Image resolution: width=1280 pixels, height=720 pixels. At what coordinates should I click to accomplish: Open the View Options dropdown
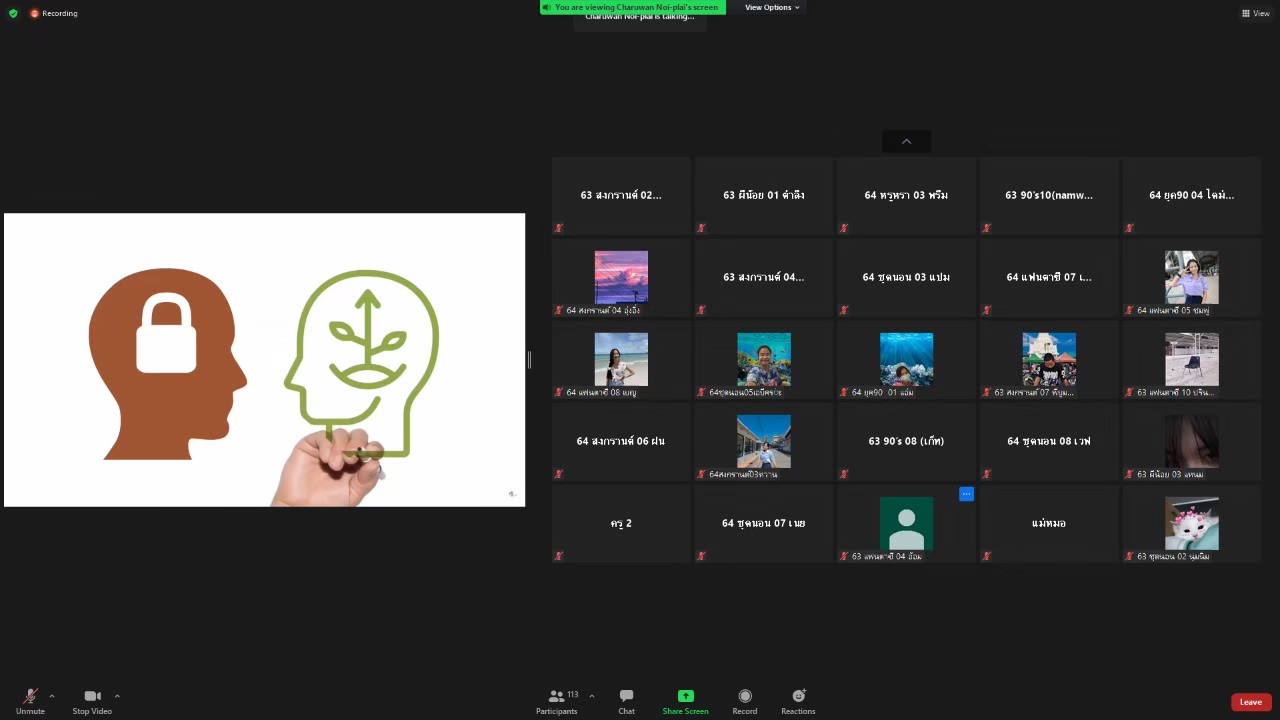coord(772,7)
